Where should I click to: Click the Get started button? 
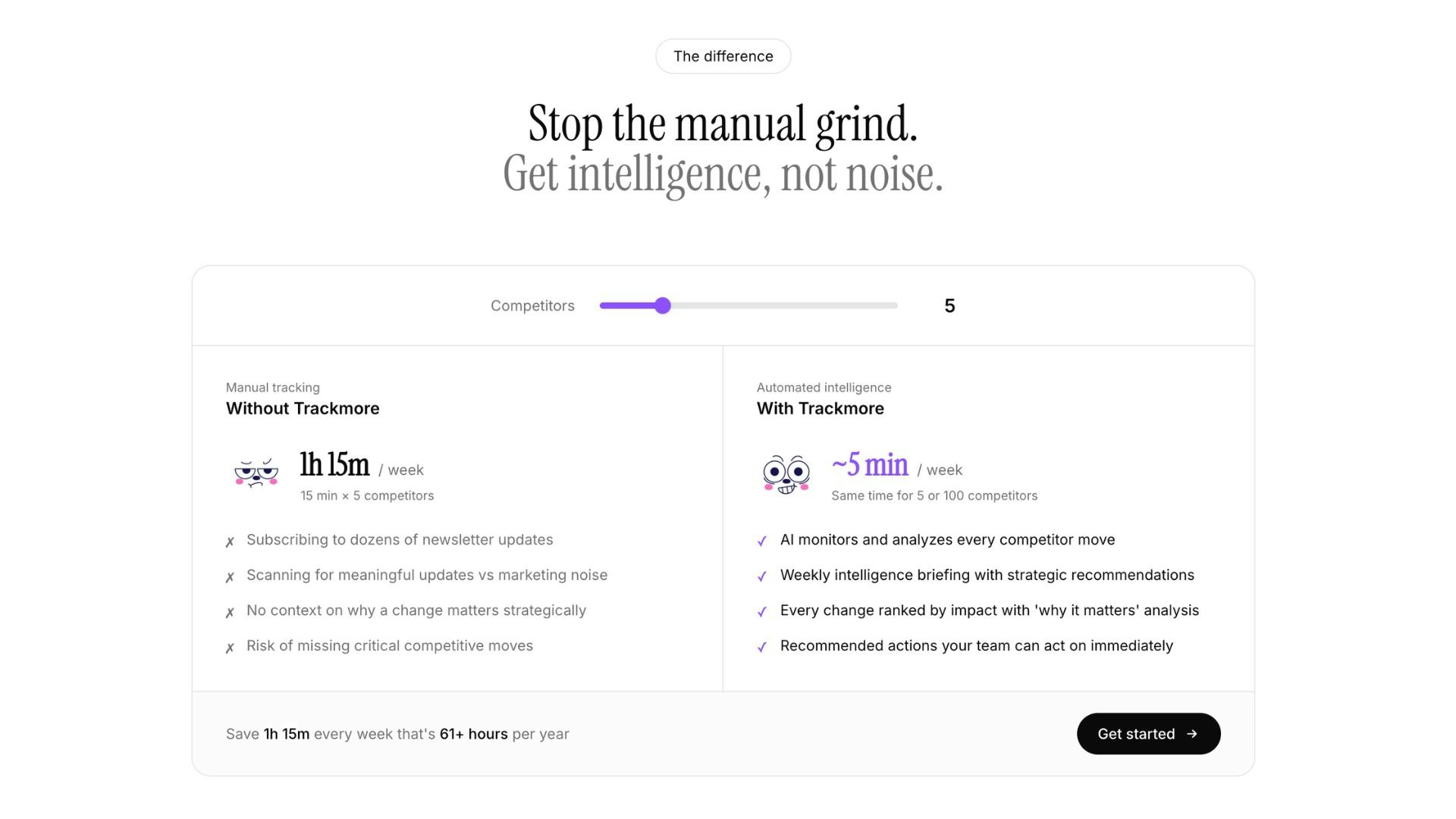click(x=1148, y=733)
